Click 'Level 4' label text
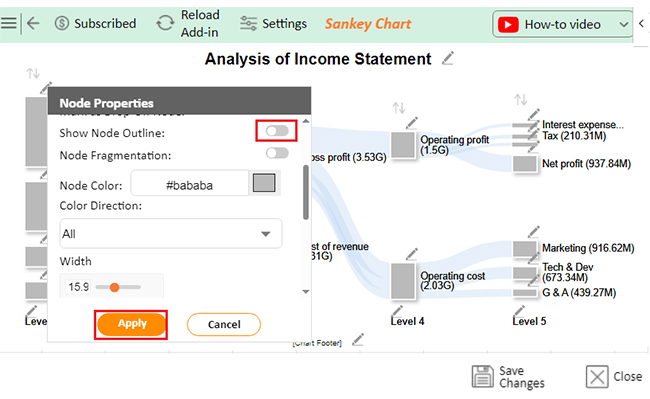The image size is (650, 399). [x=407, y=321]
